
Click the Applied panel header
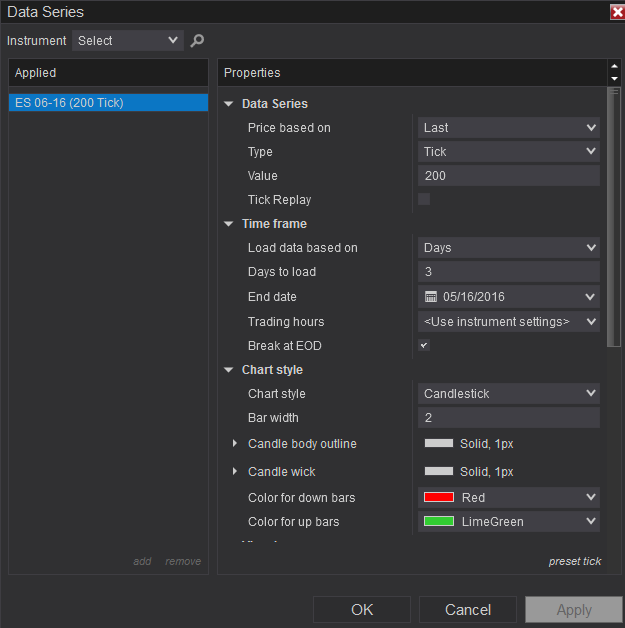click(108, 72)
